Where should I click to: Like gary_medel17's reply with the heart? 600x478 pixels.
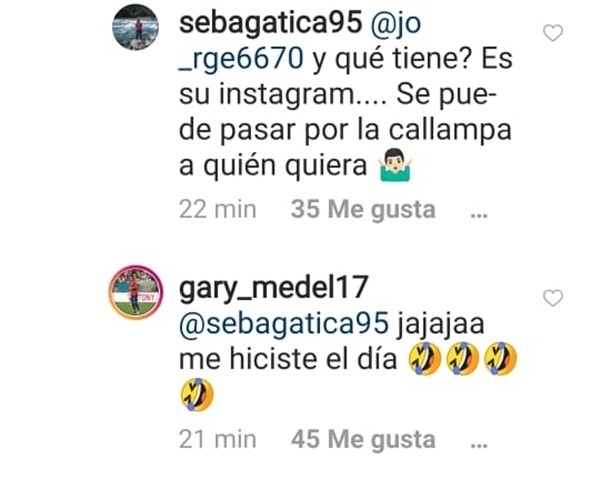pyautogui.click(x=553, y=298)
